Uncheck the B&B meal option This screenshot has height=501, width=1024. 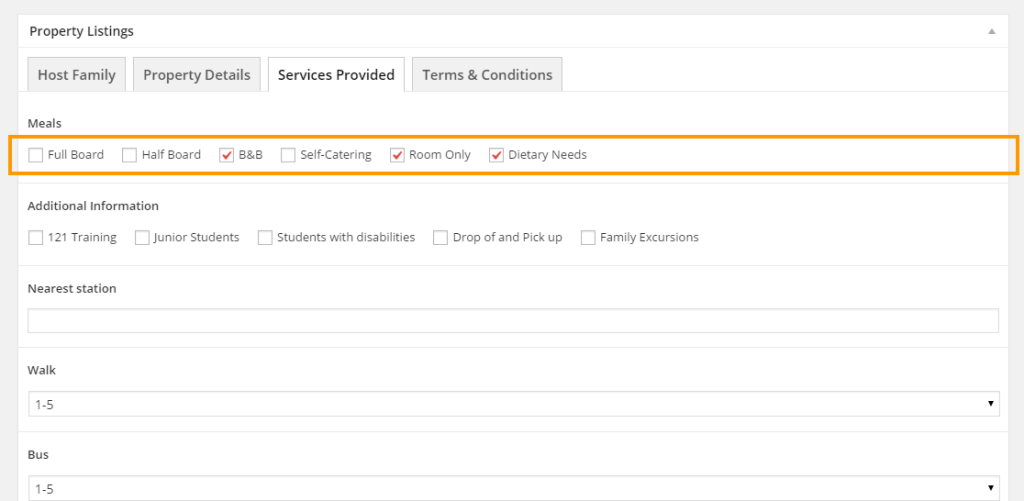tap(227, 155)
